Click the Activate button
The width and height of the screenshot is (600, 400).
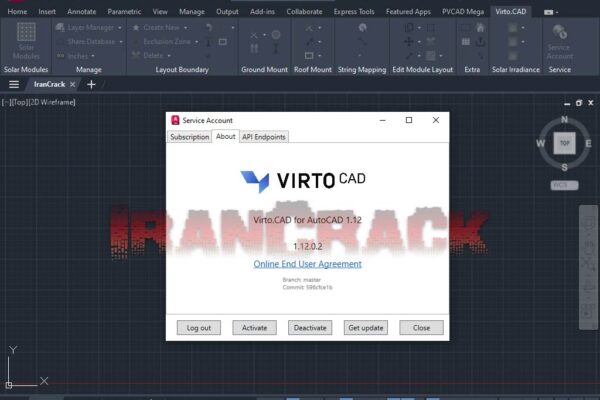254,328
